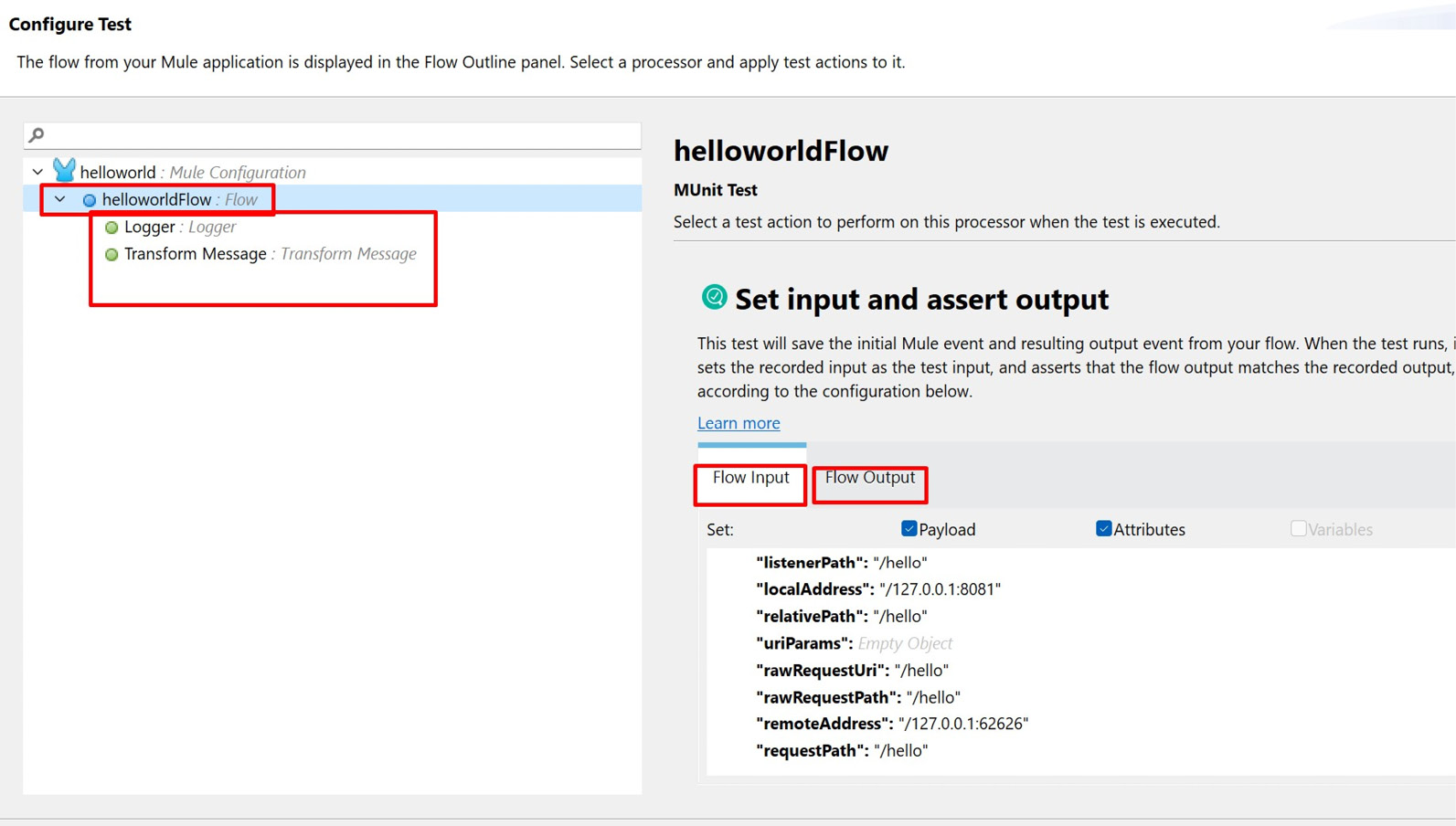Open the Learn more link

click(739, 423)
